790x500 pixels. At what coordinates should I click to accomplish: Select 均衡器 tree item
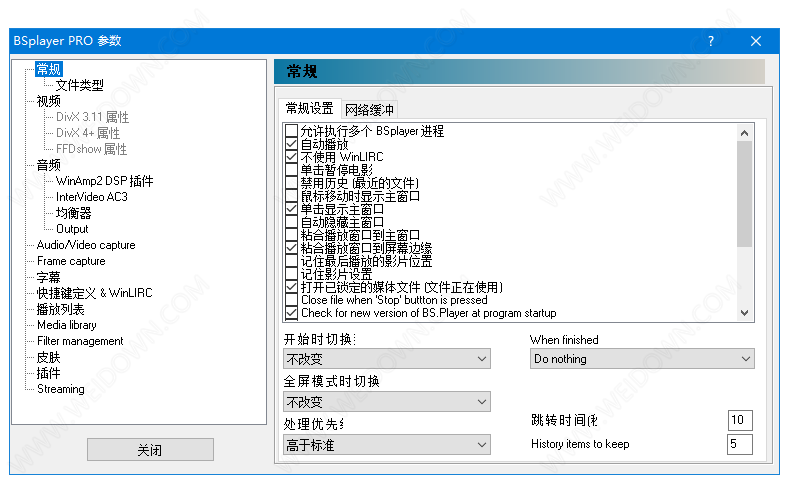pyautogui.click(x=74, y=213)
